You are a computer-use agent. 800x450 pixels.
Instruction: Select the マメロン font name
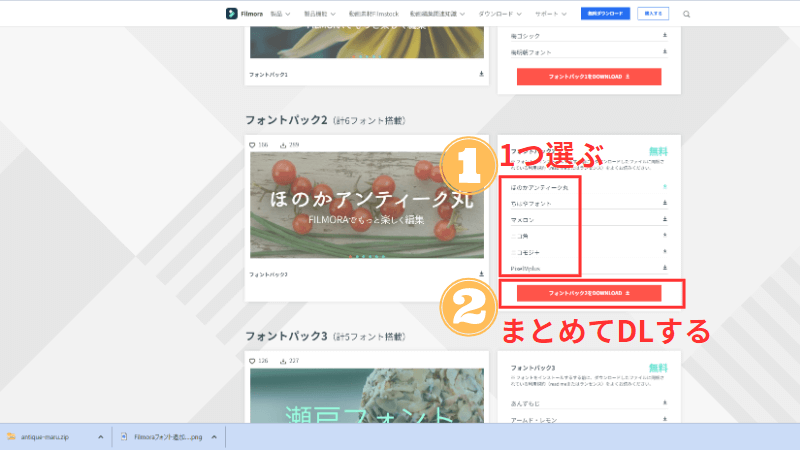point(522,219)
